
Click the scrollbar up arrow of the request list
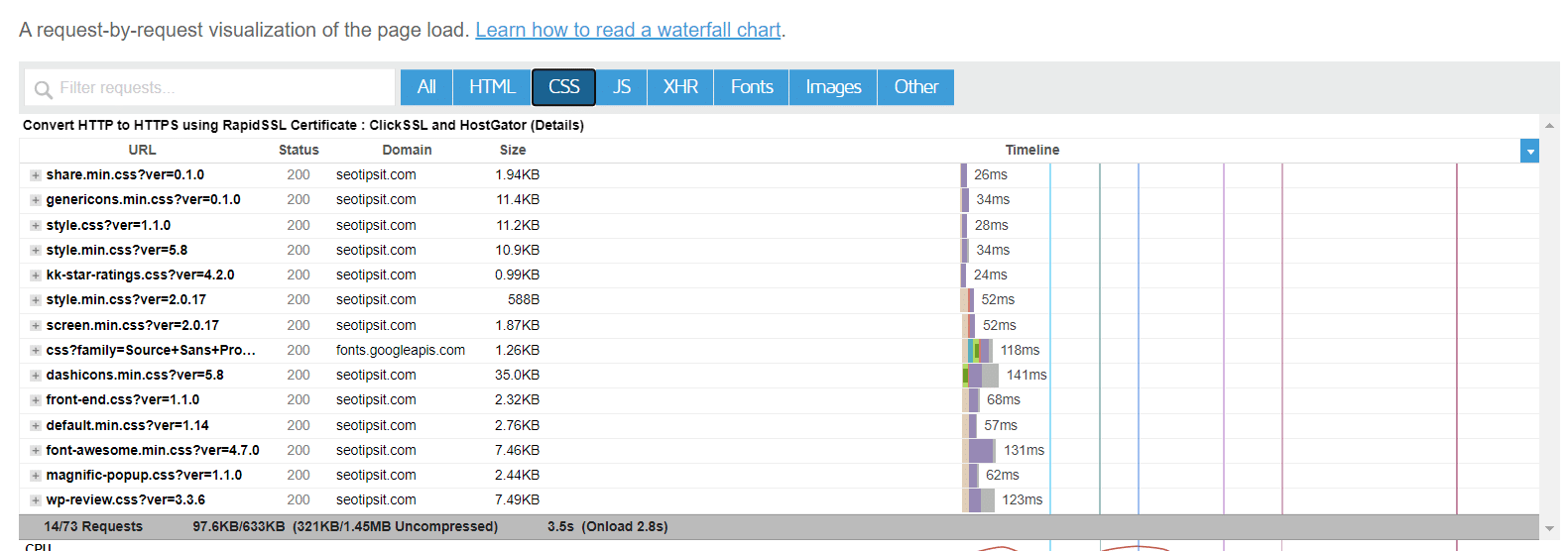[1549, 125]
